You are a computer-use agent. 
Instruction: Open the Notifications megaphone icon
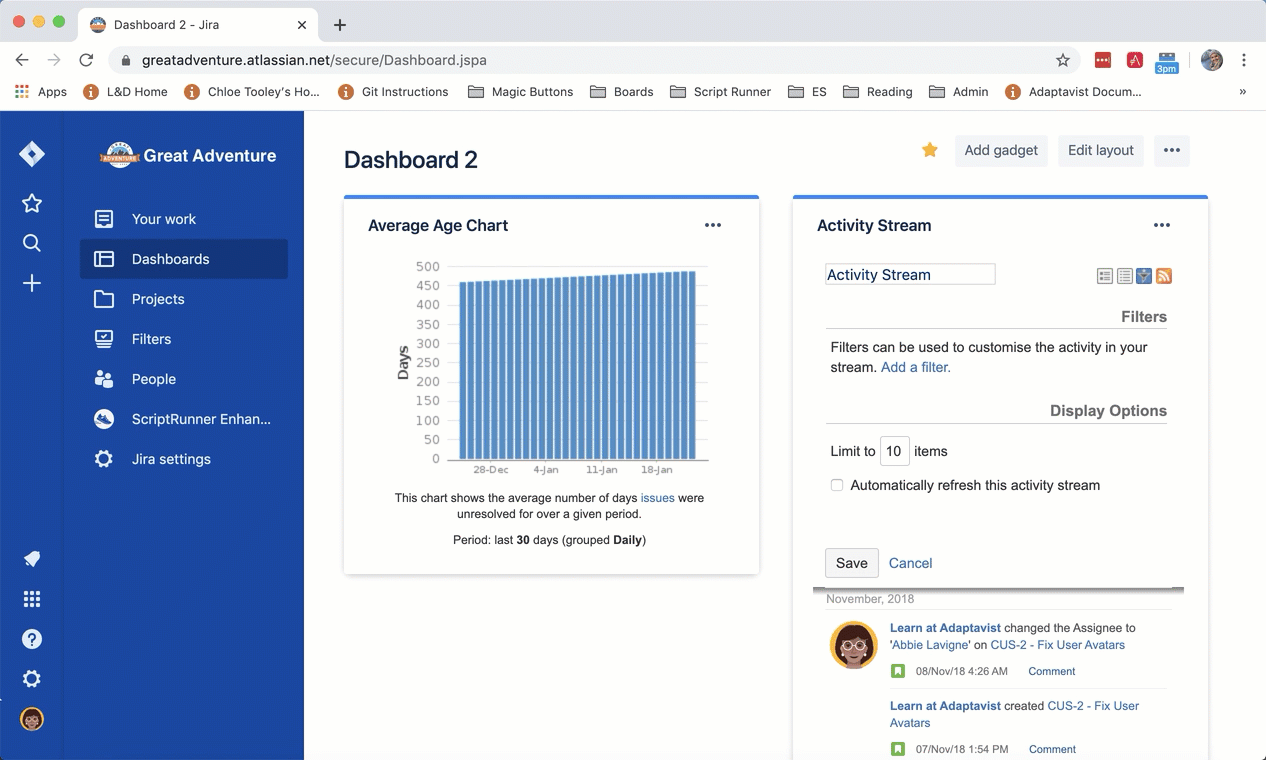pyautogui.click(x=32, y=559)
